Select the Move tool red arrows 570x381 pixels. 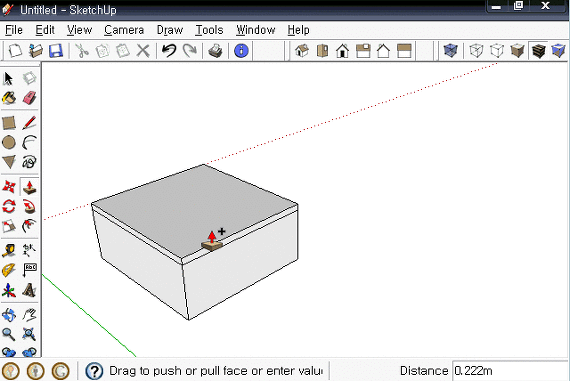[x=9, y=187]
